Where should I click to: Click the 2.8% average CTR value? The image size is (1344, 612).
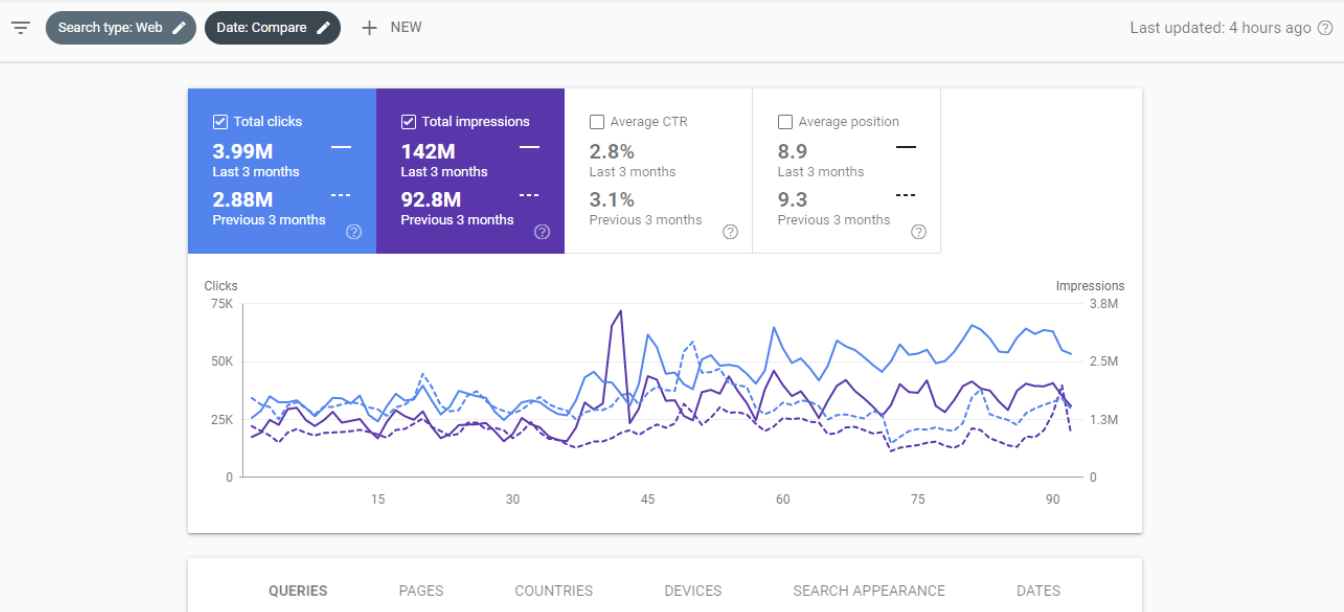click(612, 151)
